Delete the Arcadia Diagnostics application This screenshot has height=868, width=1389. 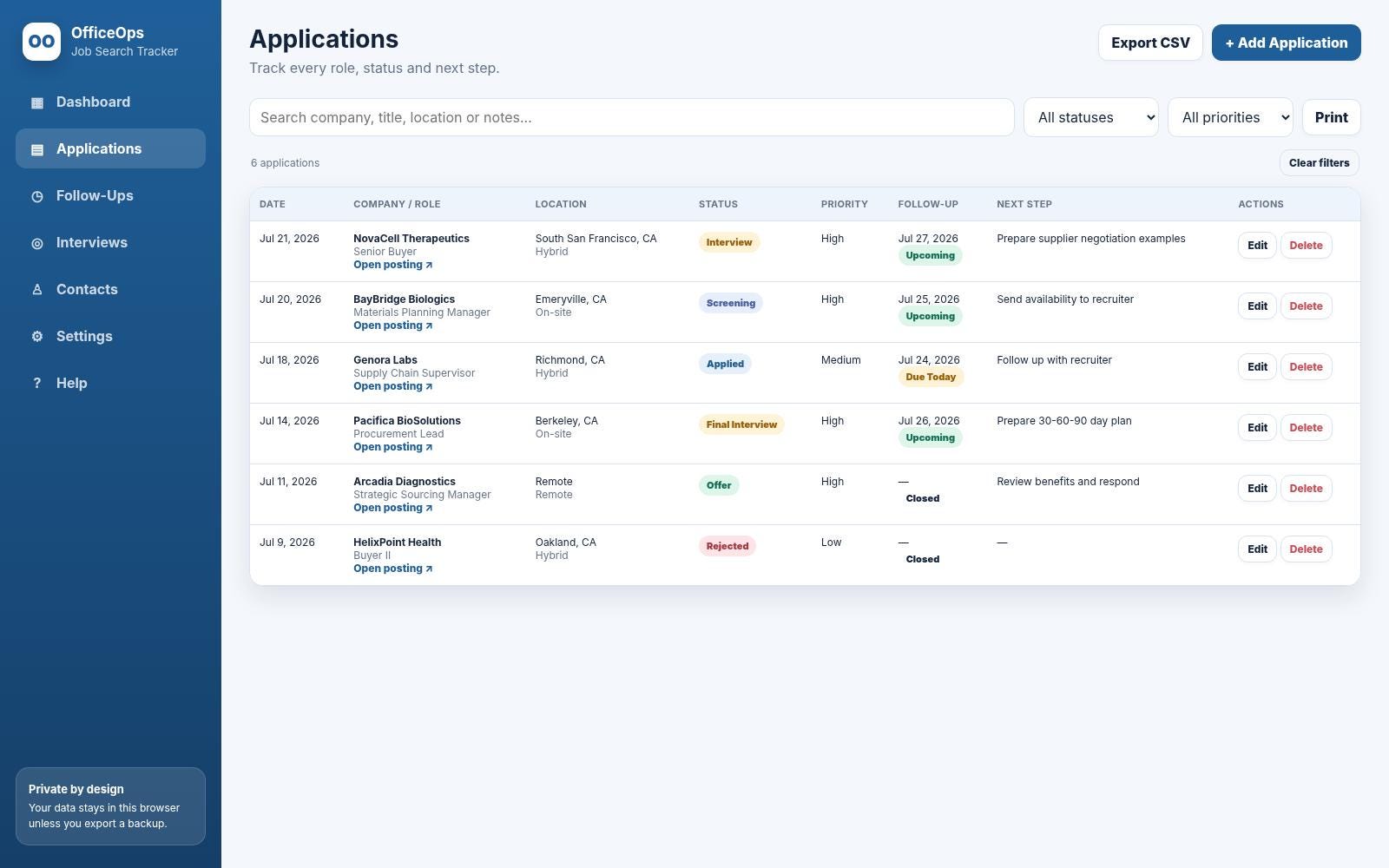1306,489
